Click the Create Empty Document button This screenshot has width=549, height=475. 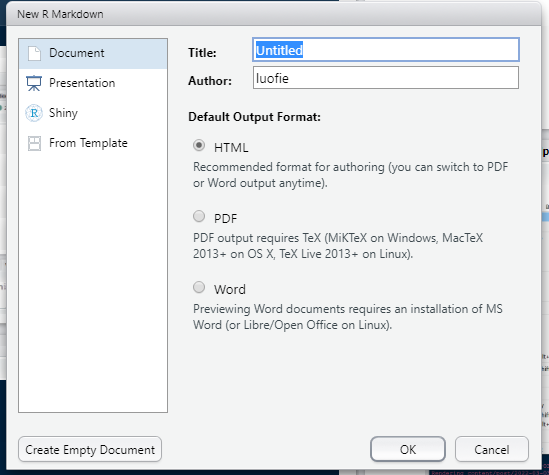click(x=90, y=449)
